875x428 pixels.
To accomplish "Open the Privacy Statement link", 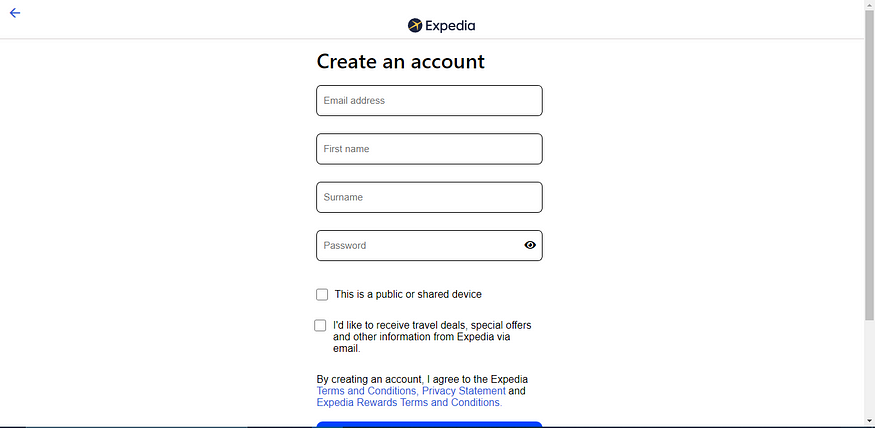I will 464,391.
